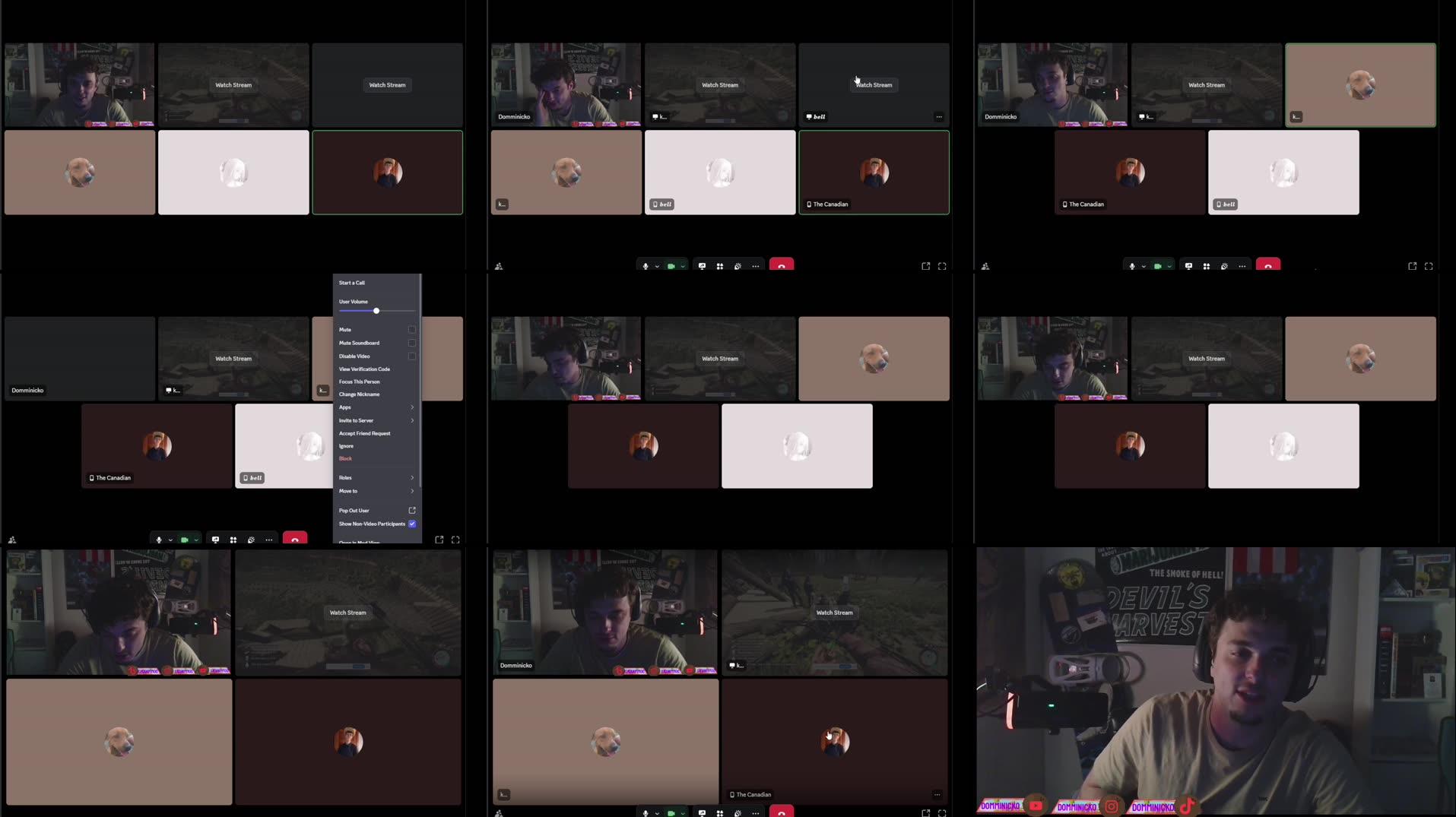Click Accept Friend Request

click(364, 433)
